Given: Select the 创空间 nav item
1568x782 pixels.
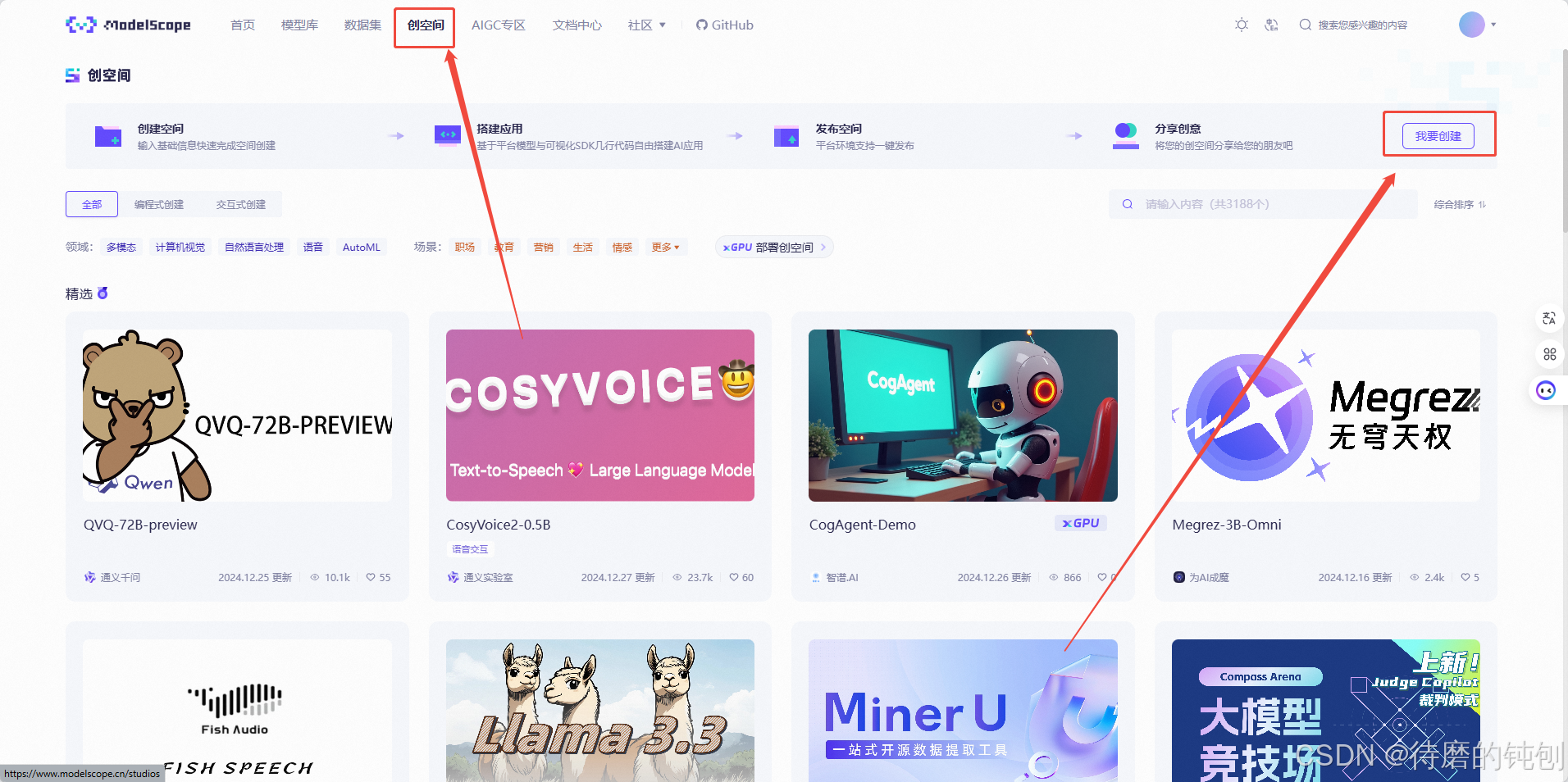Looking at the screenshot, I should coord(426,25).
